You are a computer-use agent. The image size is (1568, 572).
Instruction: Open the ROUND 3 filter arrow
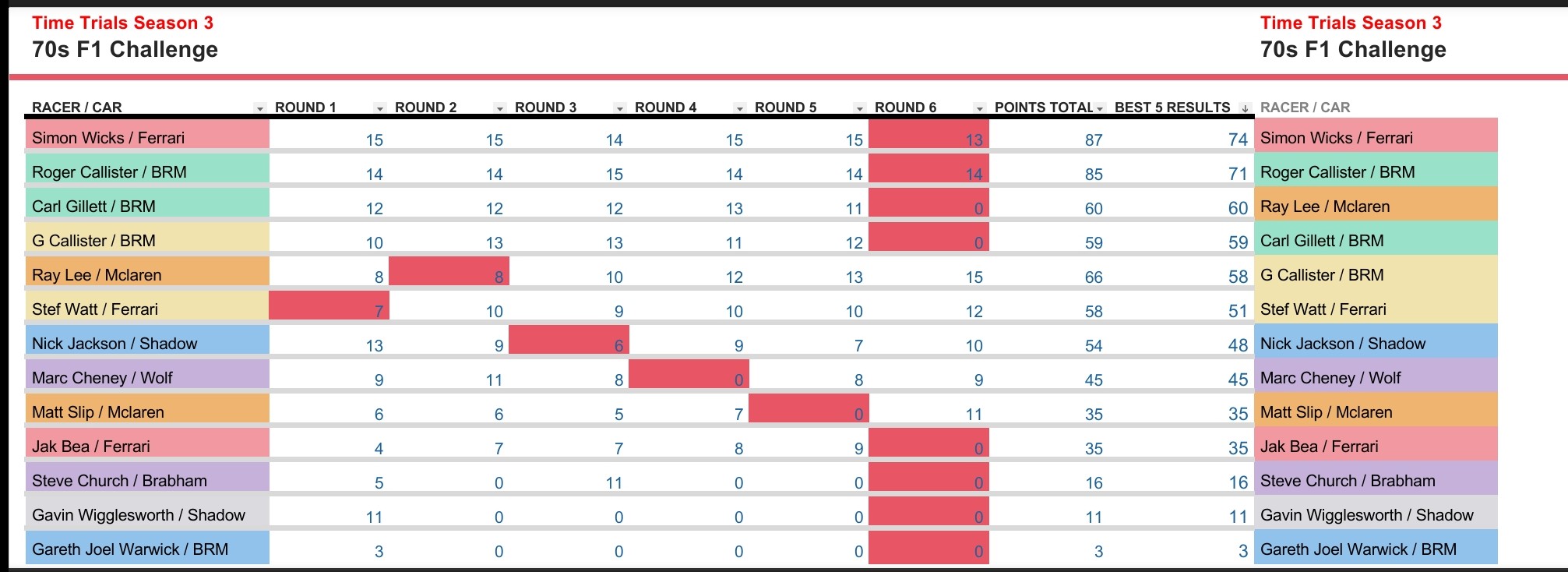point(620,108)
